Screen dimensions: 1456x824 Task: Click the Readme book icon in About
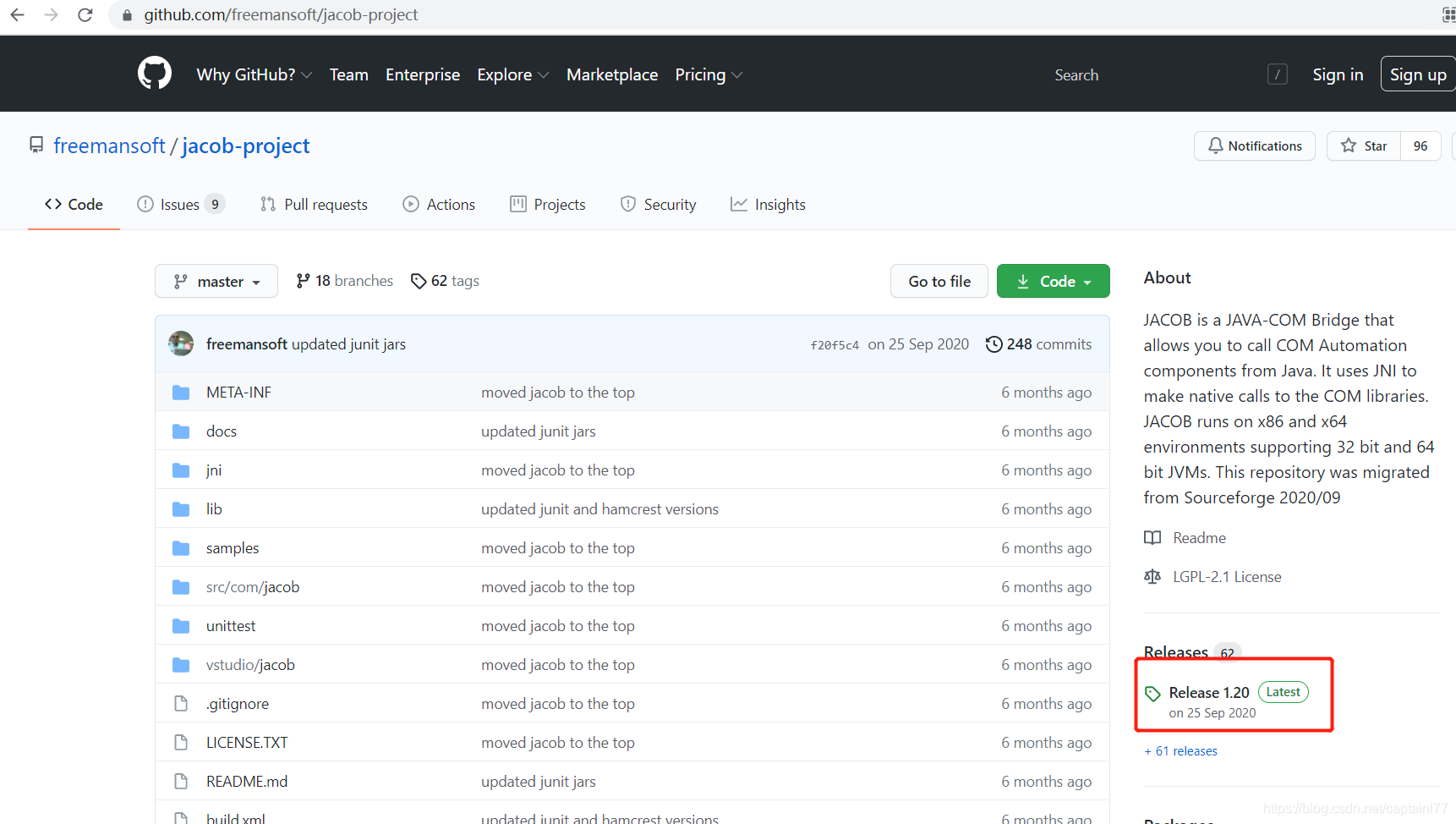pyautogui.click(x=1152, y=537)
